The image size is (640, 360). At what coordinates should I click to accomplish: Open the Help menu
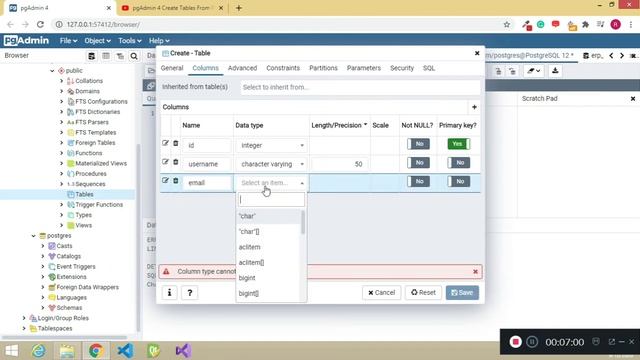click(x=159, y=40)
